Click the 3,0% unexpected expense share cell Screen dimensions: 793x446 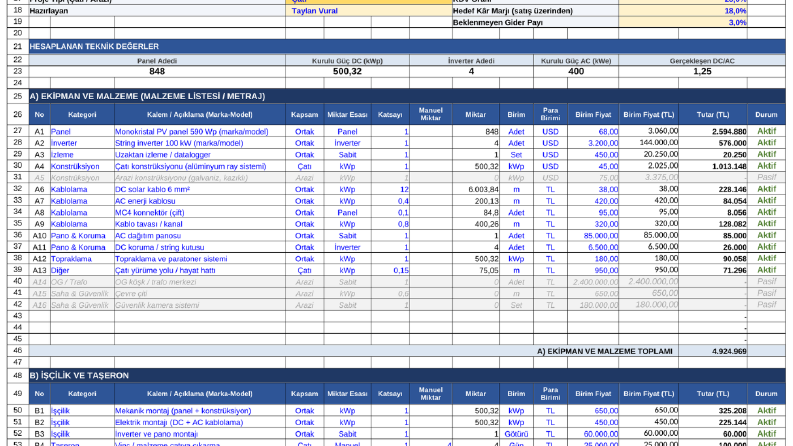click(682, 22)
